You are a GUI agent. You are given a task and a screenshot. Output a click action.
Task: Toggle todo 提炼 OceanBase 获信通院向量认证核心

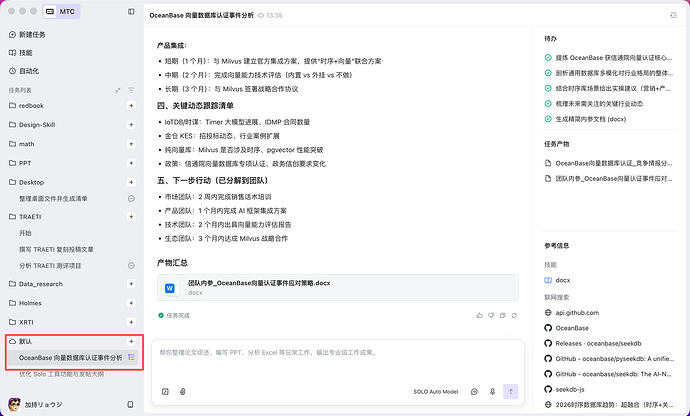[x=548, y=58]
